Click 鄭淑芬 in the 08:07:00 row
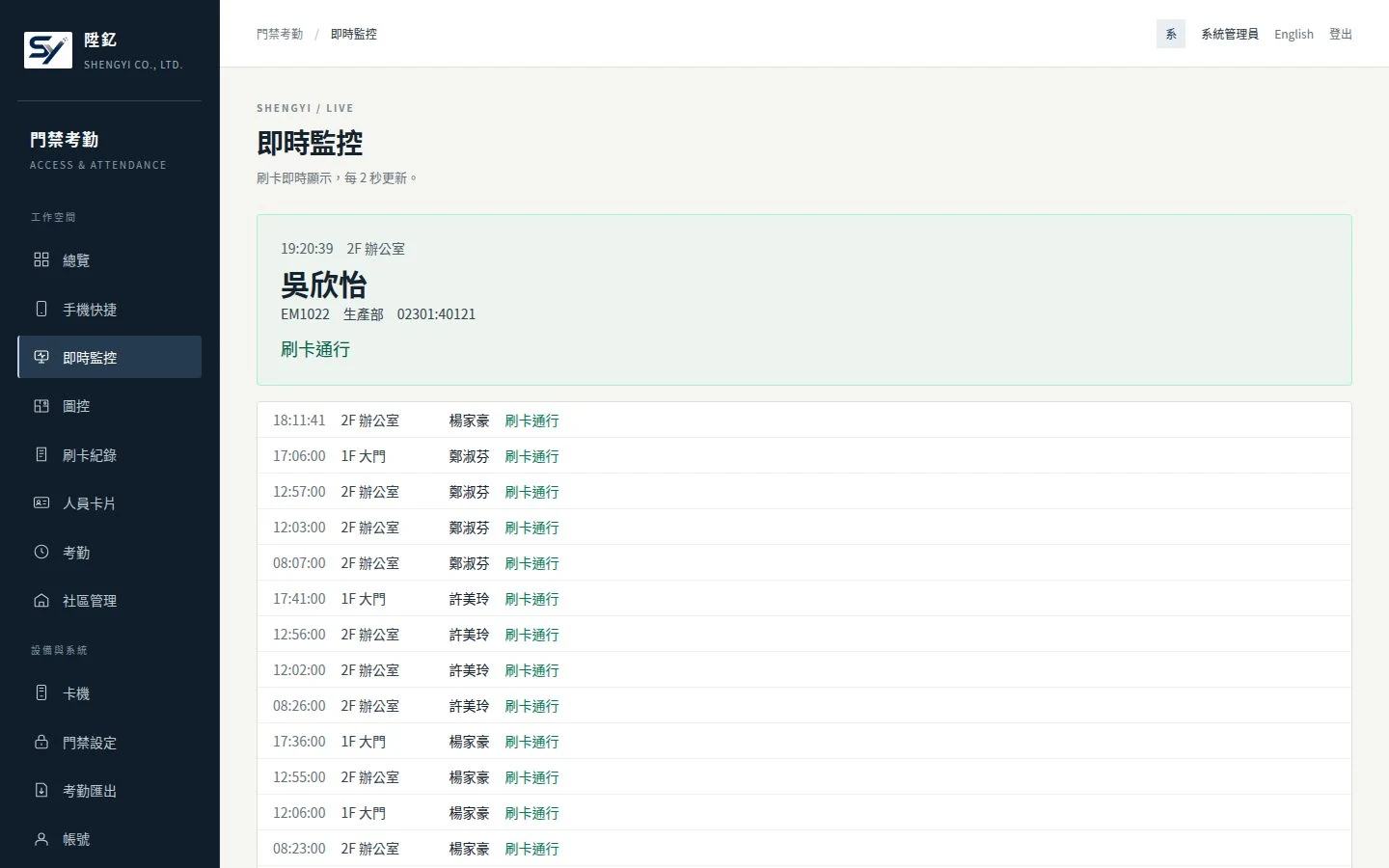The width and height of the screenshot is (1389, 868). click(x=469, y=563)
